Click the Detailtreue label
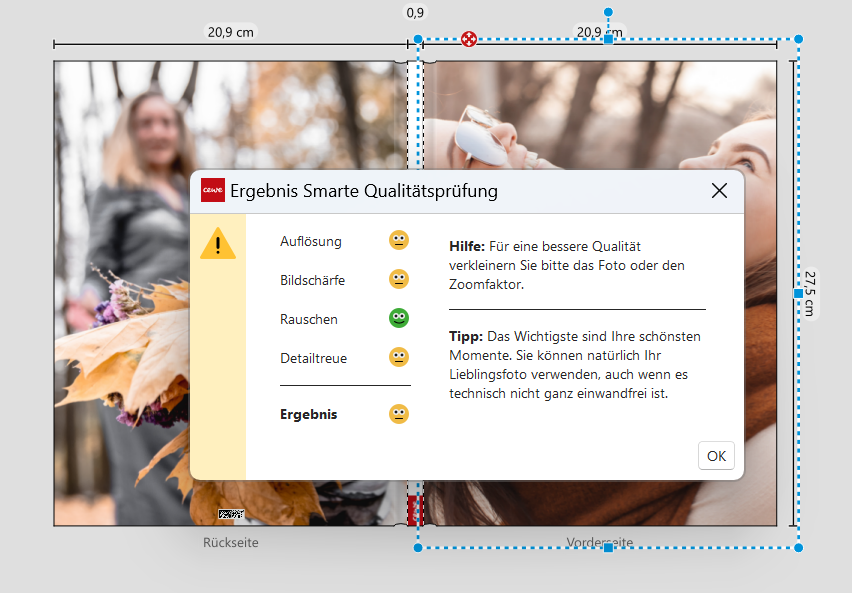 click(x=314, y=359)
